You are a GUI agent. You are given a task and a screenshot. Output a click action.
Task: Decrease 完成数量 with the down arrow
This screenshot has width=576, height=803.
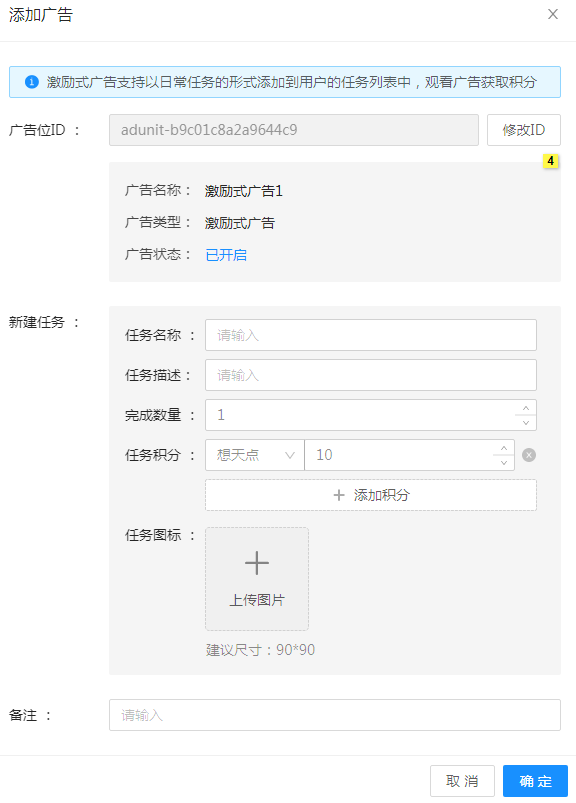526,422
